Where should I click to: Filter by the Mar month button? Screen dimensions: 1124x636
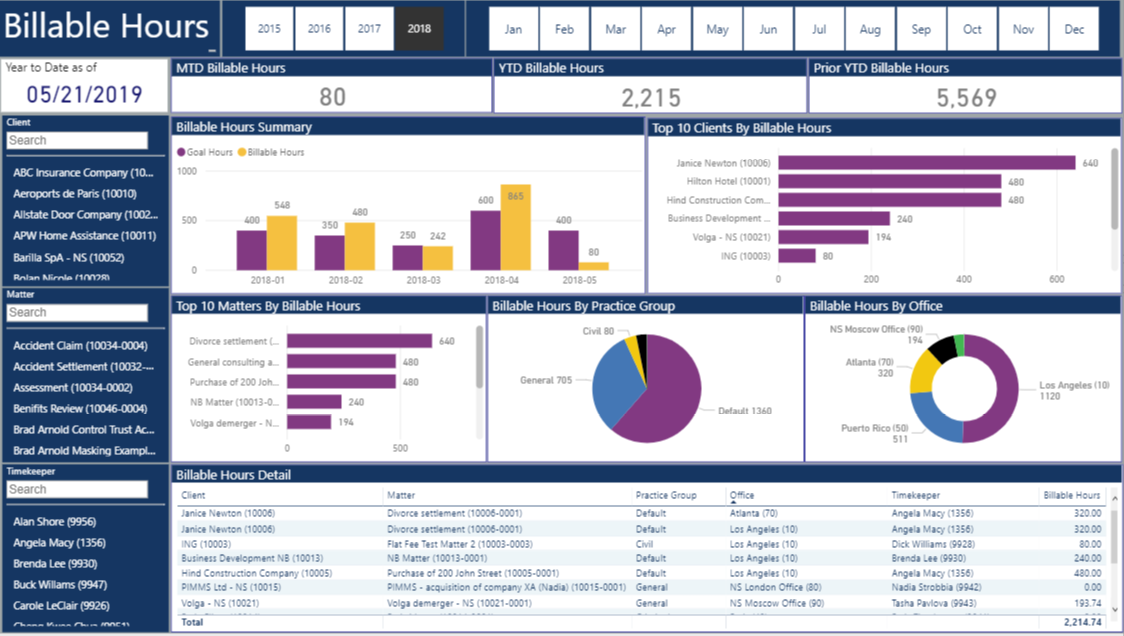(x=615, y=29)
